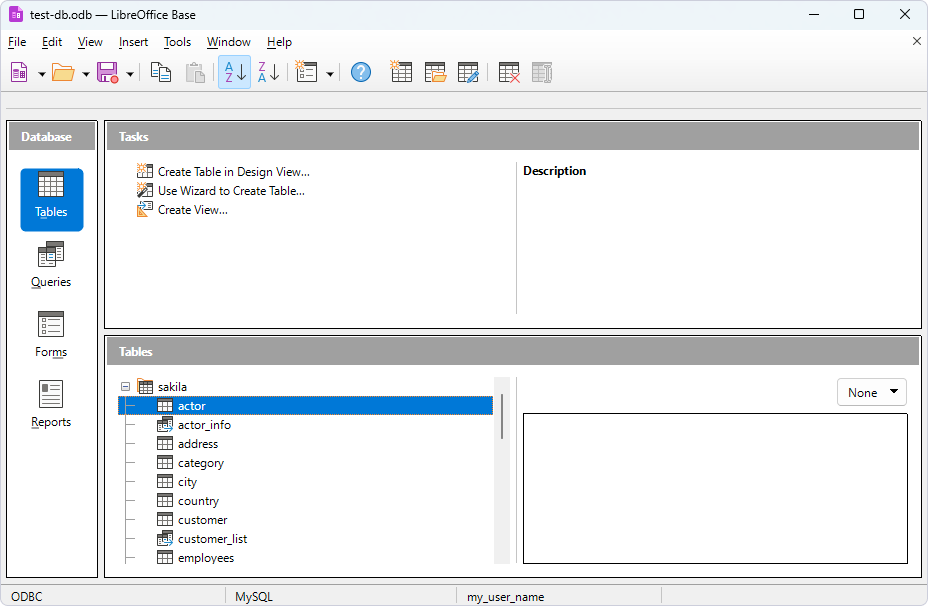This screenshot has width=928, height=606.
Task: Click the Copy icon in toolbar
Action: (161, 72)
